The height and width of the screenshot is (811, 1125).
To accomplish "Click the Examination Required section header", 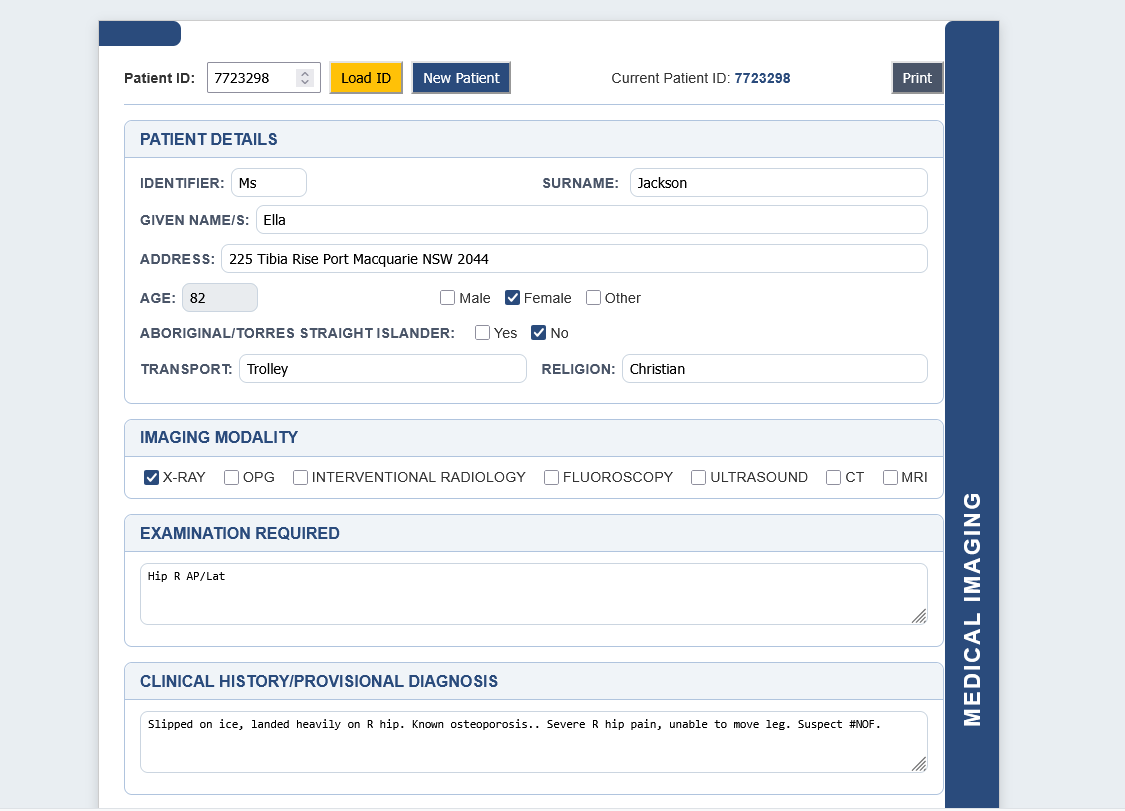I will click(x=534, y=533).
